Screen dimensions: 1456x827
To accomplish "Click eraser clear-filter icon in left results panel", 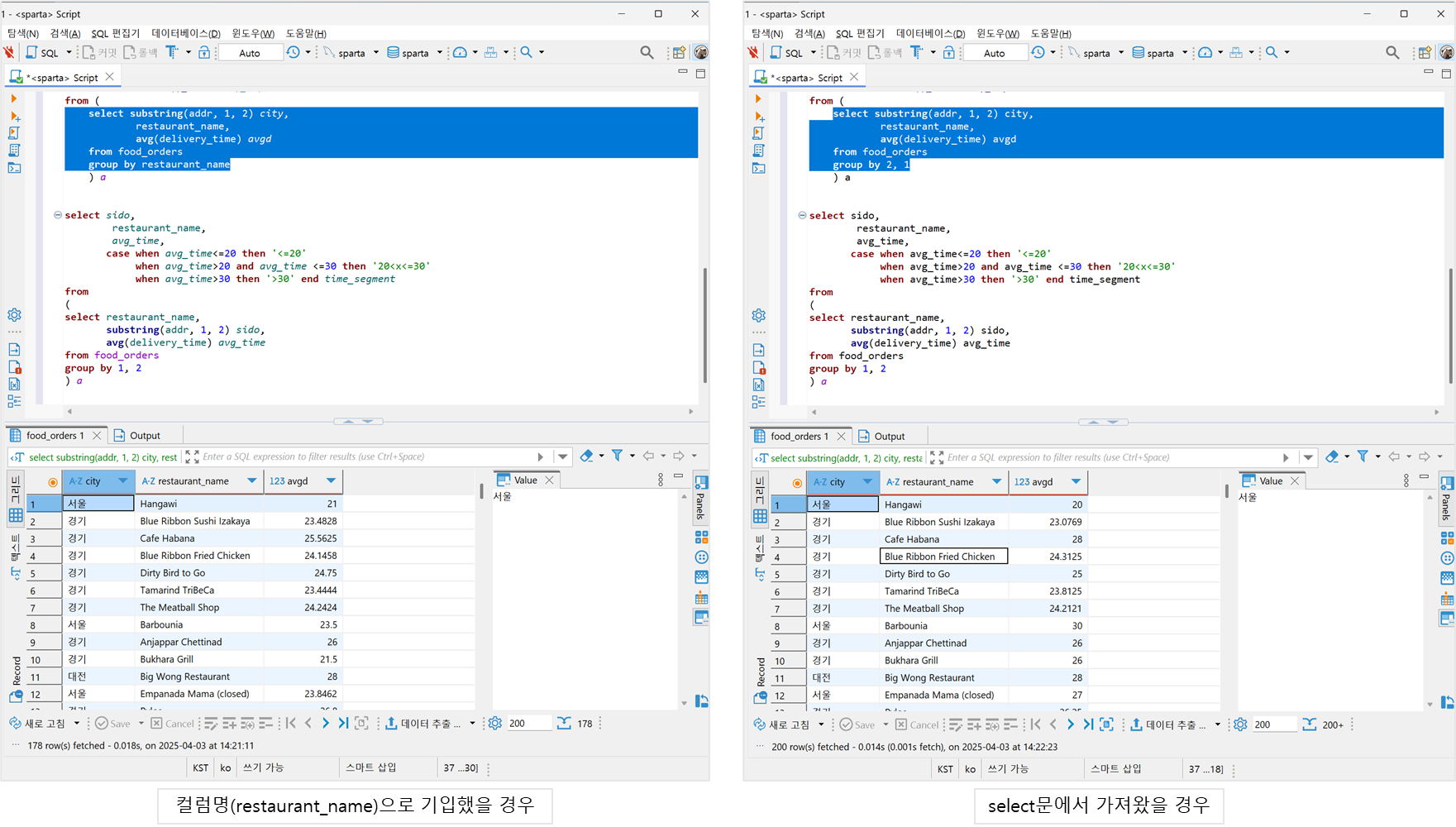I will click(x=586, y=456).
